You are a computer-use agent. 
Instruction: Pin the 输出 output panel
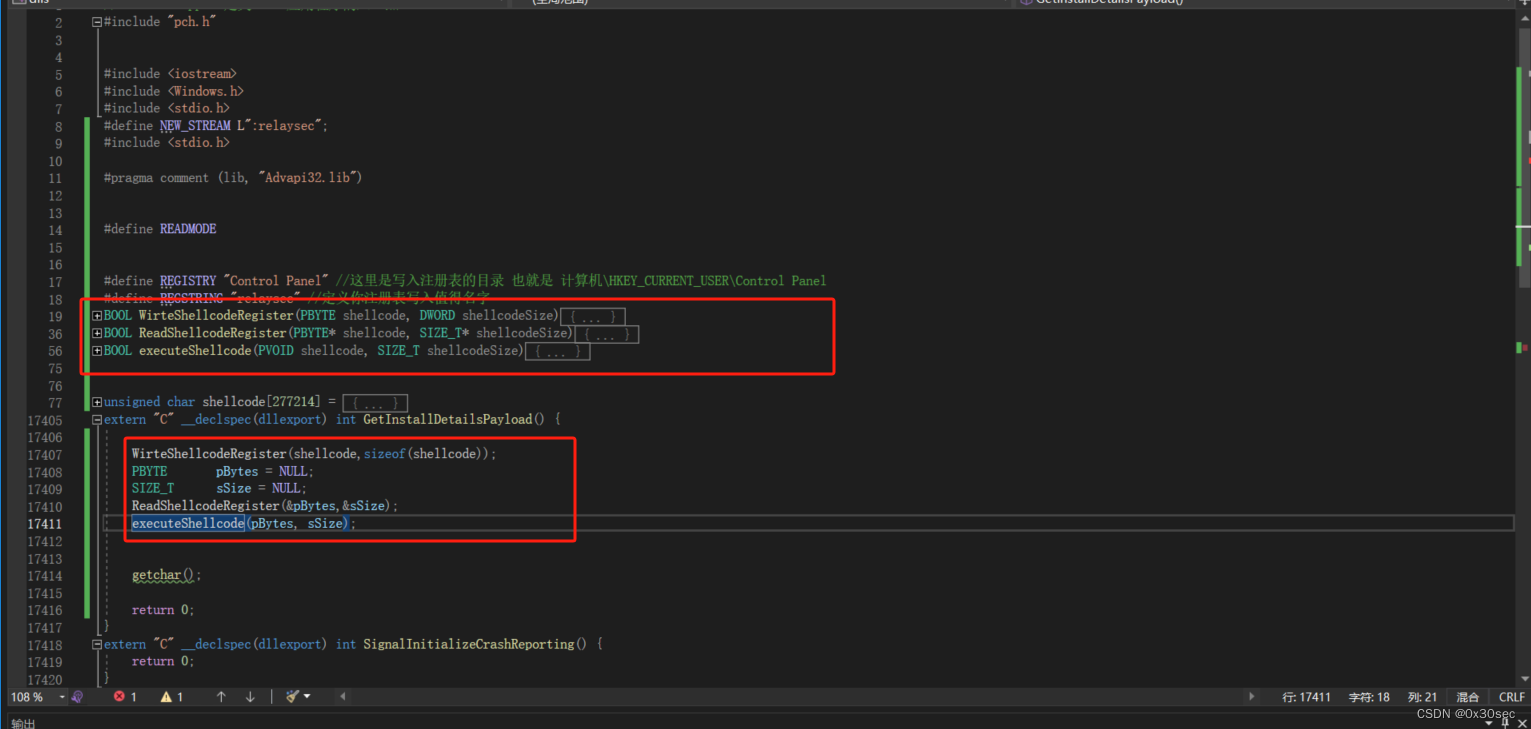point(1505,722)
